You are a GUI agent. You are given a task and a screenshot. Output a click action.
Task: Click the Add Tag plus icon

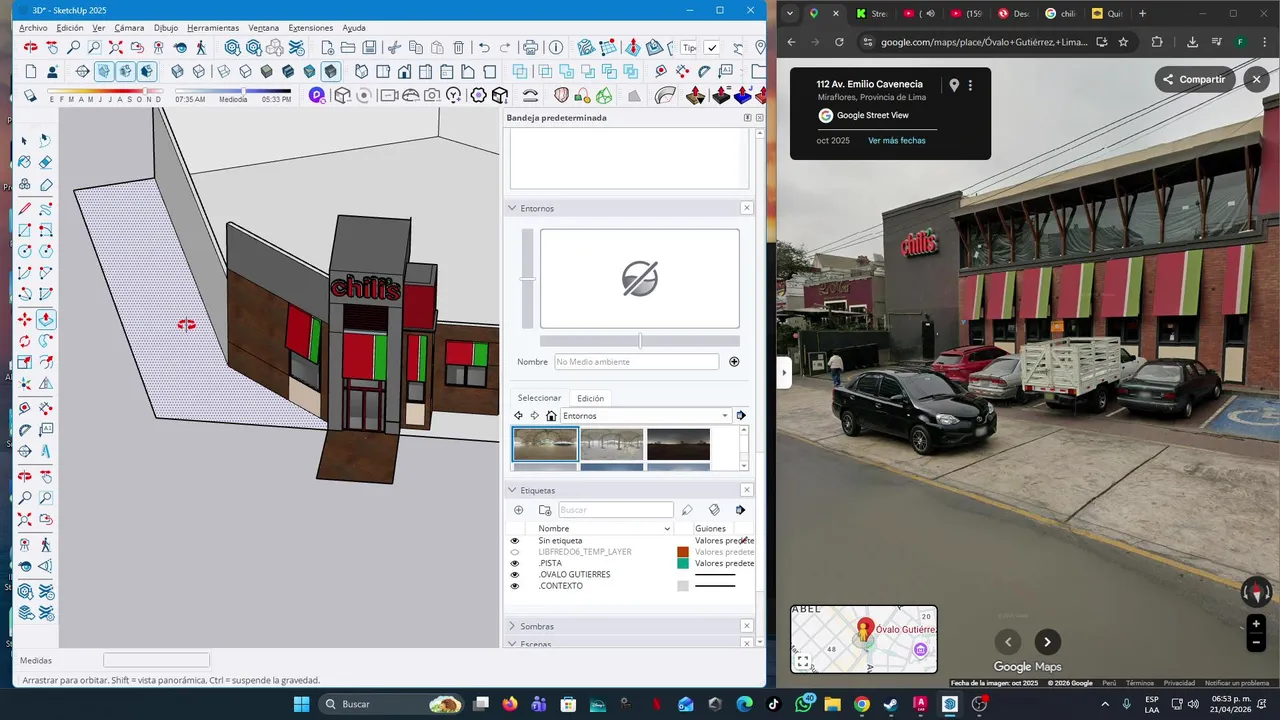point(518,510)
